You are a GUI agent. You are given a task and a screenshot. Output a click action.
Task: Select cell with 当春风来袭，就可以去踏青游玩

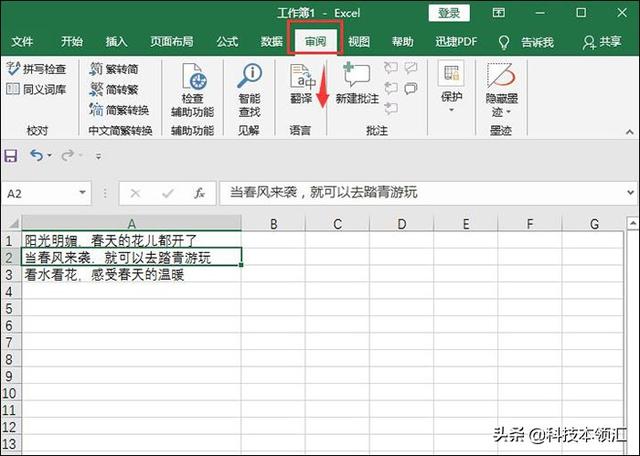point(131,257)
